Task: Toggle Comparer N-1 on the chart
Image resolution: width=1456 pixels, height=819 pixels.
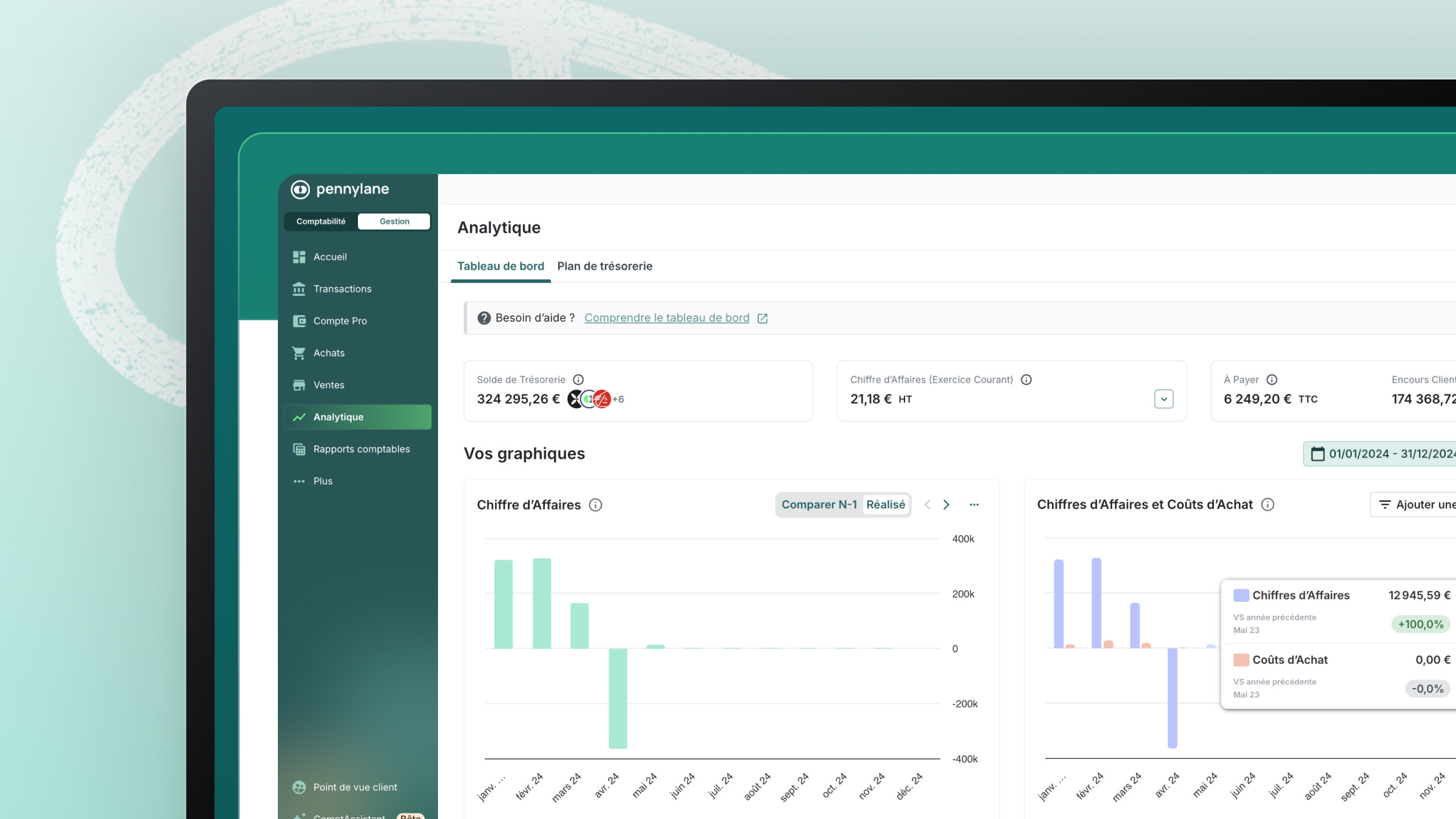Action: pos(819,505)
